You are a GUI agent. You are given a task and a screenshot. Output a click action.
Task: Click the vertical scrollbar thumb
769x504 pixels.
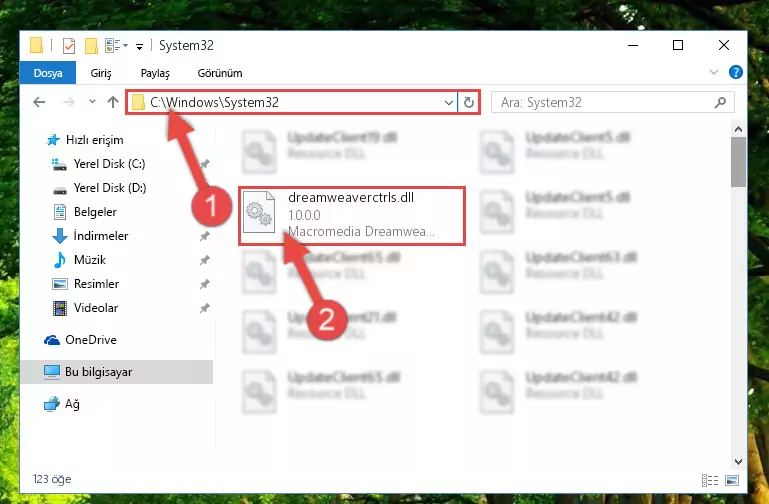[x=738, y=162]
